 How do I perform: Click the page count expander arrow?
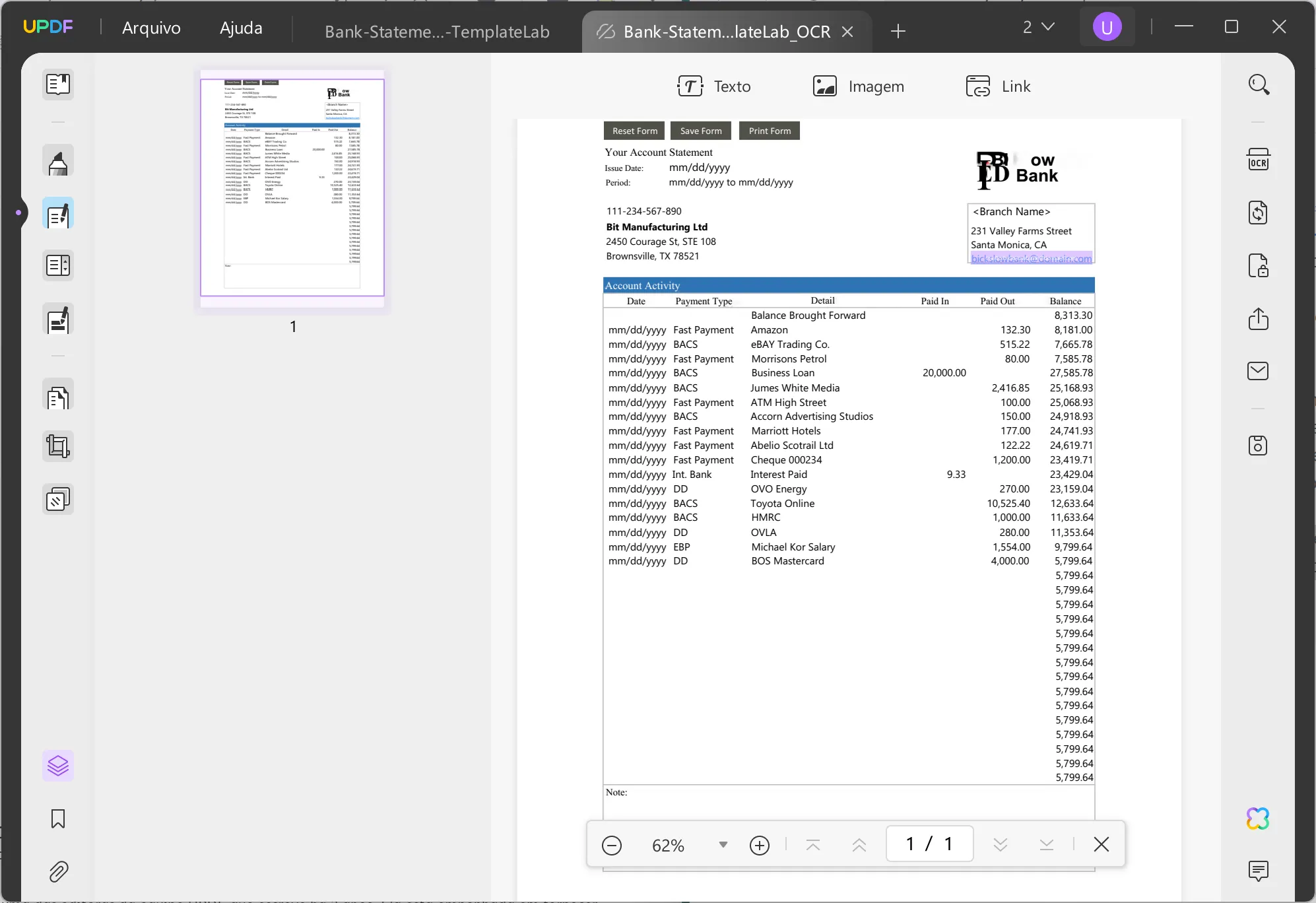1048,27
